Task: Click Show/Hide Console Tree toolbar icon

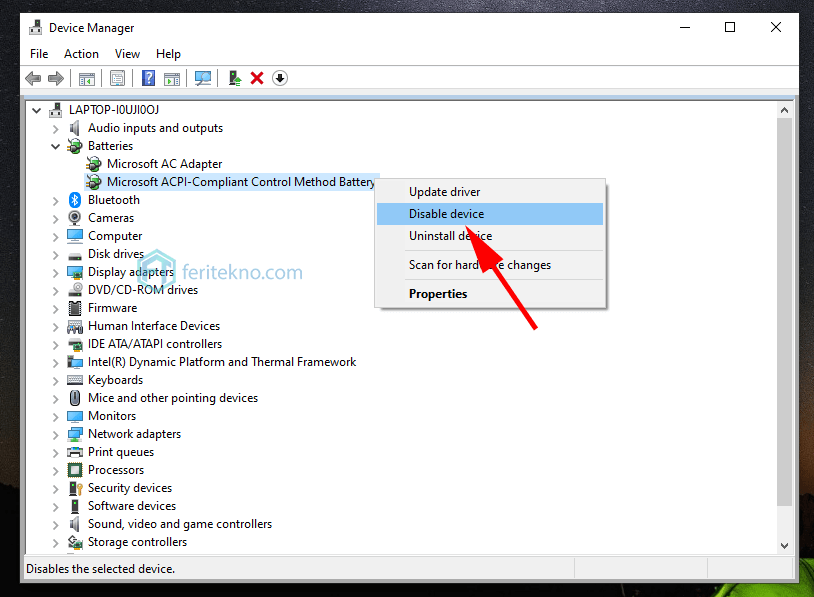Action: (87, 79)
